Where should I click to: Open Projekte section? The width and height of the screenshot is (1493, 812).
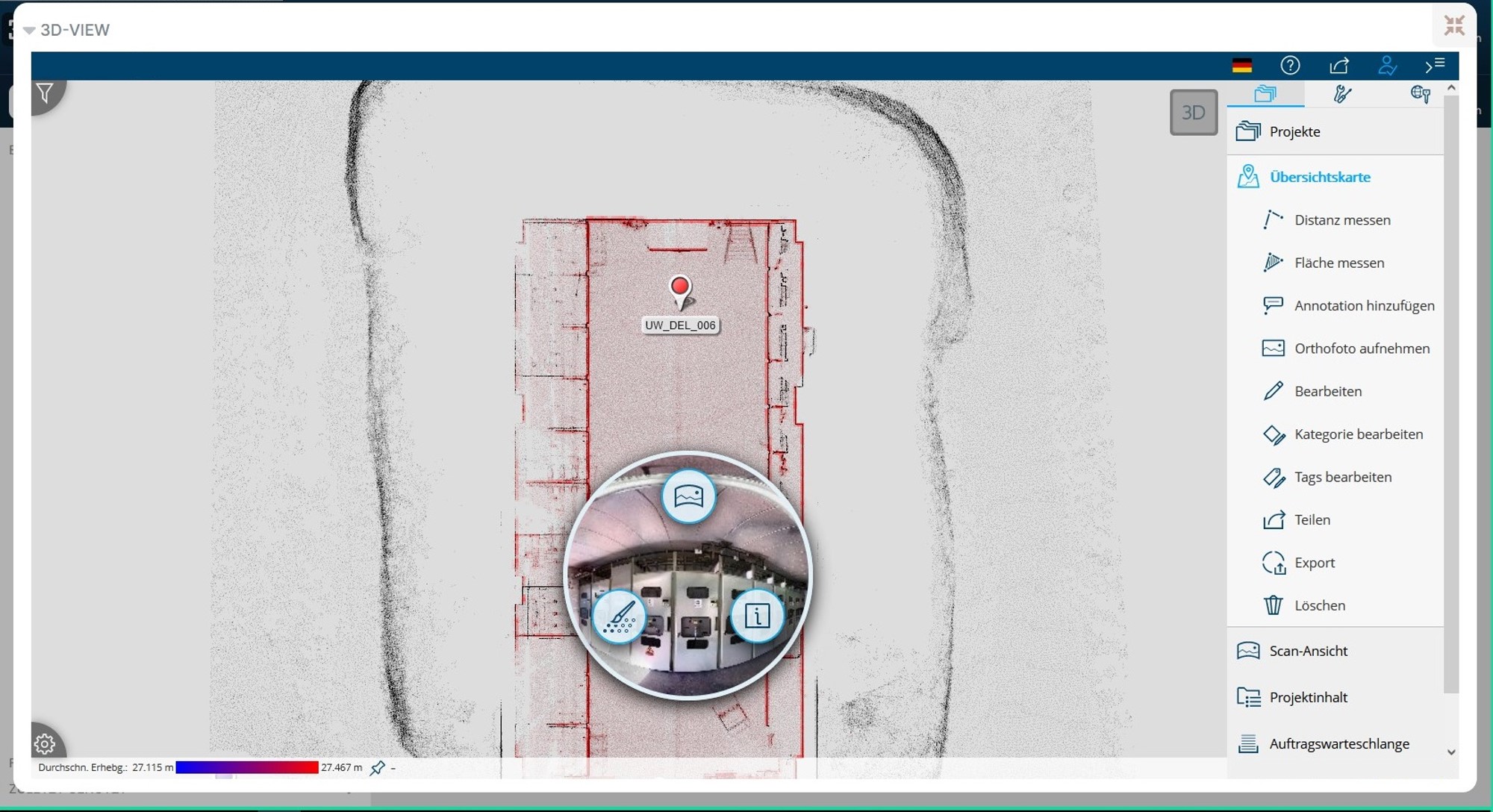click(1335, 132)
